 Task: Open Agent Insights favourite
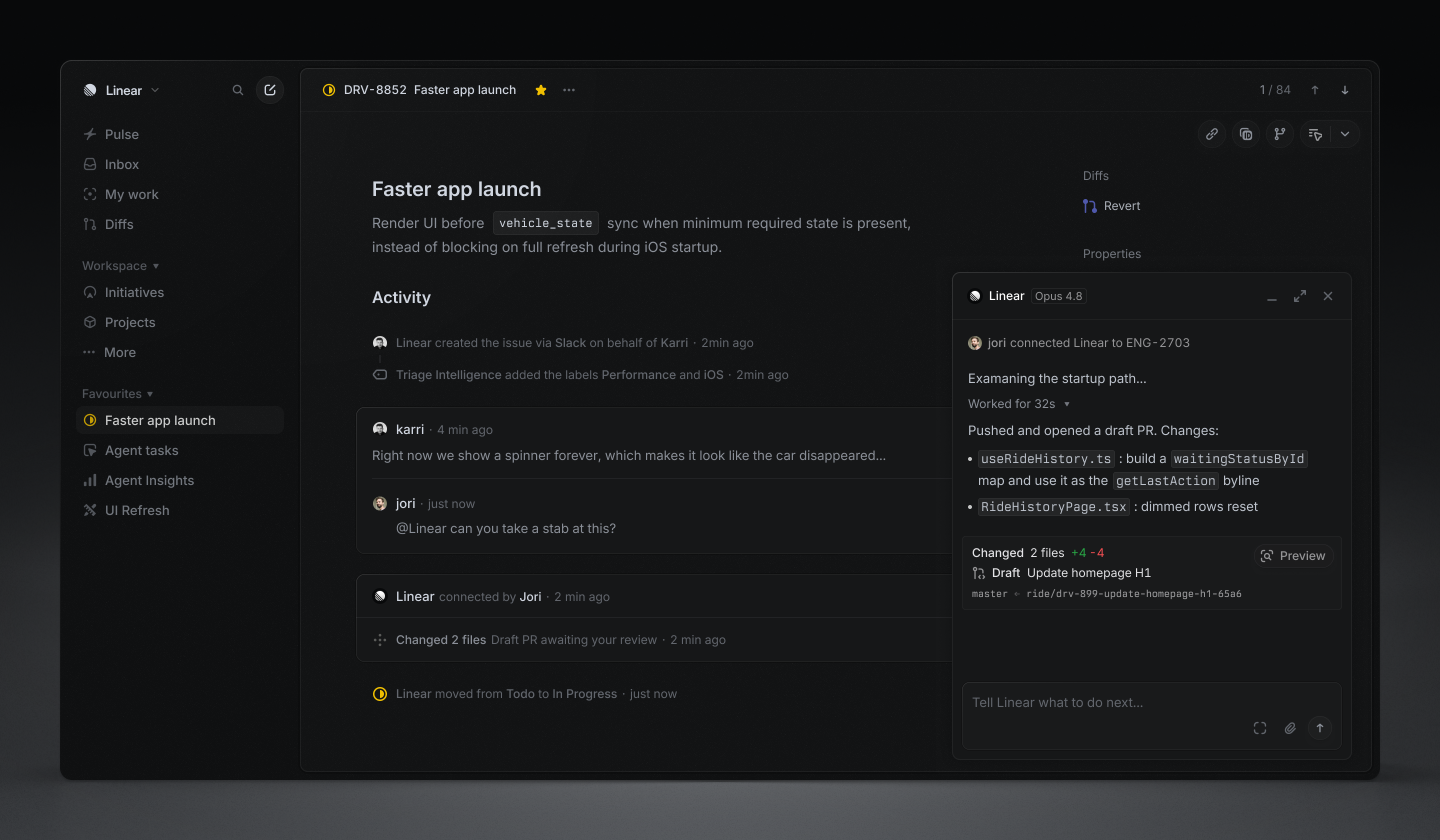tap(180, 480)
